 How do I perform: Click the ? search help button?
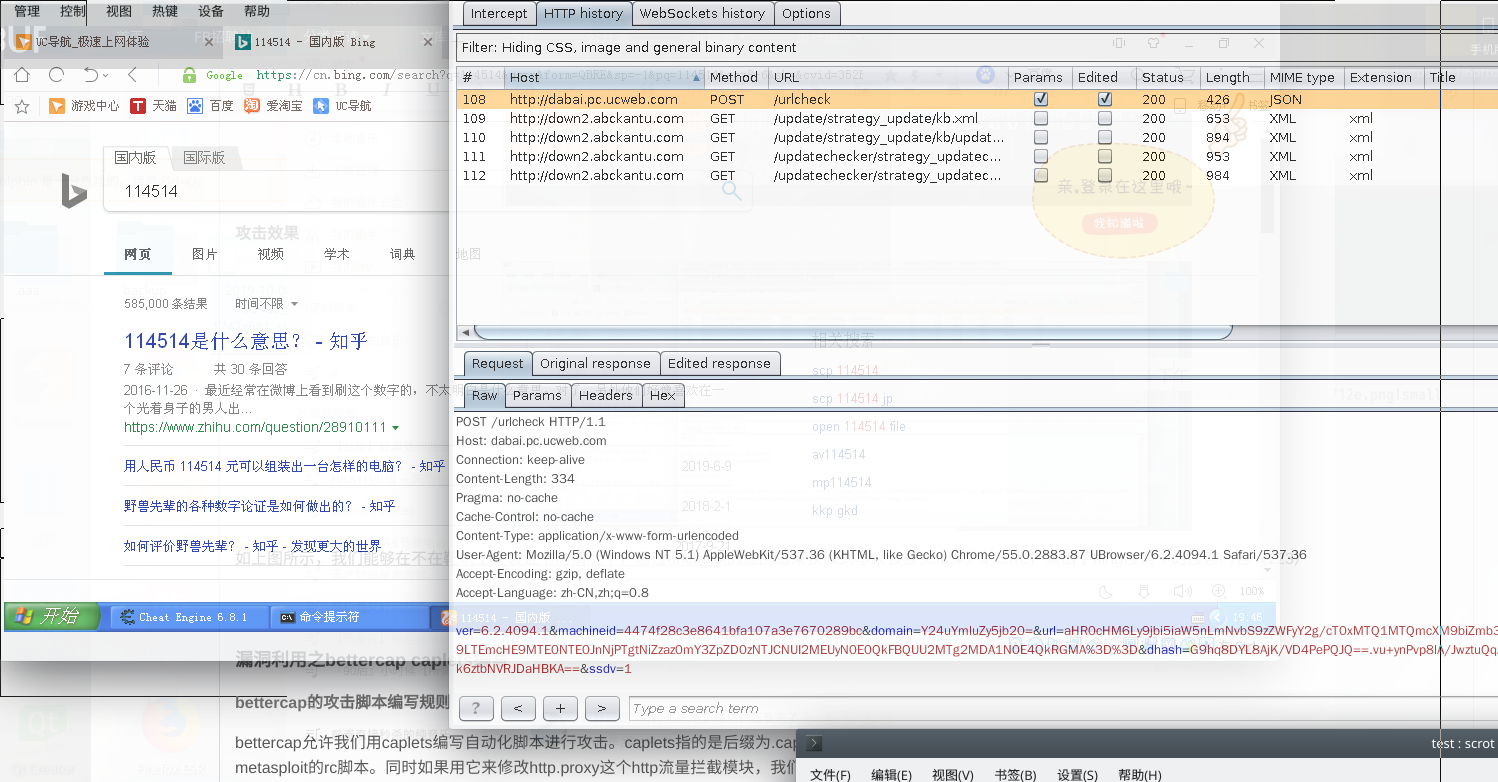(476, 709)
